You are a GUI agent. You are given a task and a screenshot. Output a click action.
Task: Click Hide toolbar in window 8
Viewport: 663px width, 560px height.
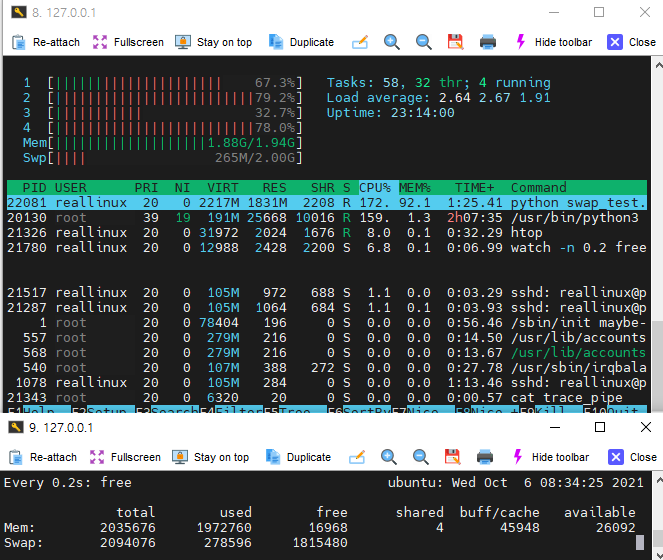tap(553, 42)
